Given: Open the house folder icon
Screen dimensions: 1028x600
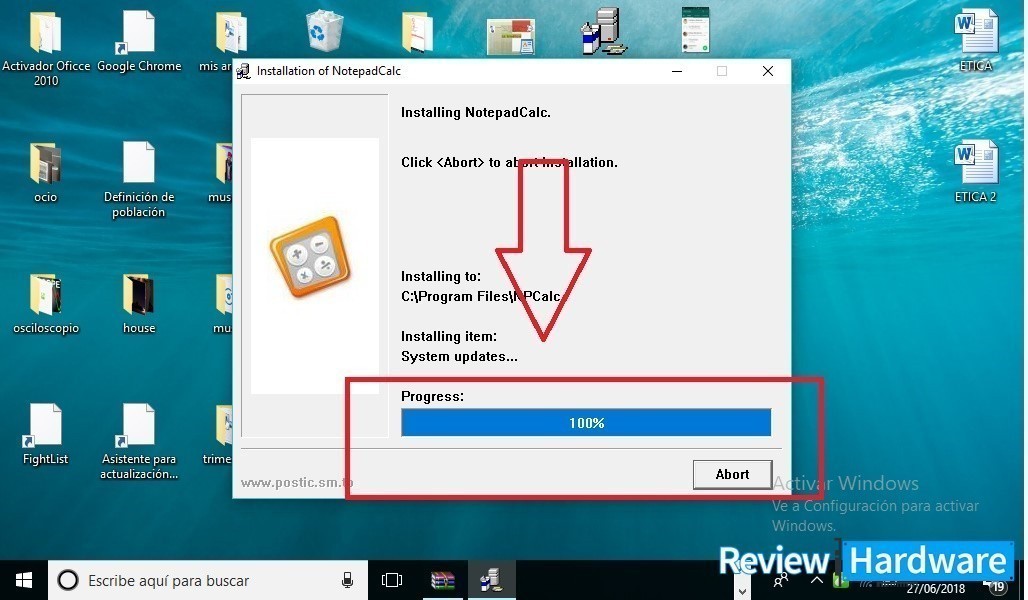Looking at the screenshot, I should point(139,296).
